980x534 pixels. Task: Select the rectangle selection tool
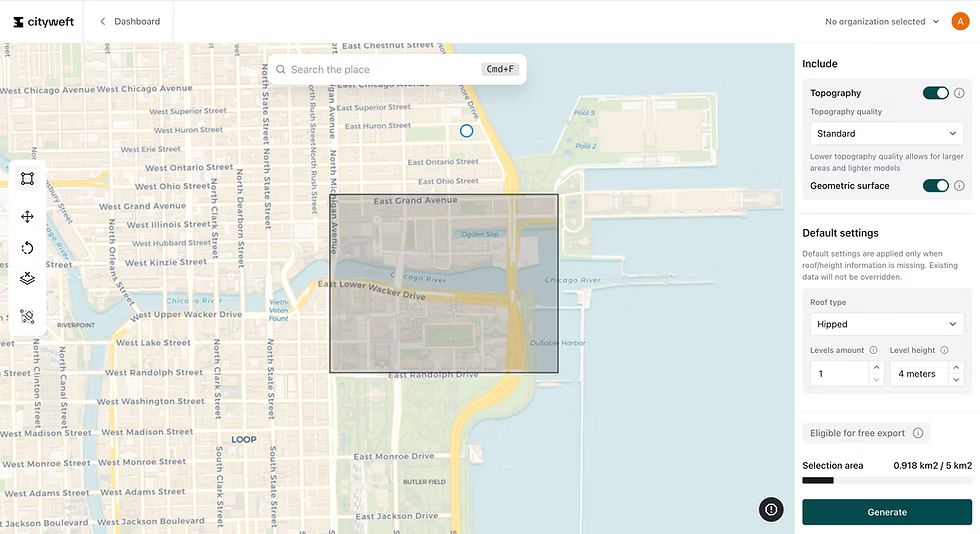point(27,179)
